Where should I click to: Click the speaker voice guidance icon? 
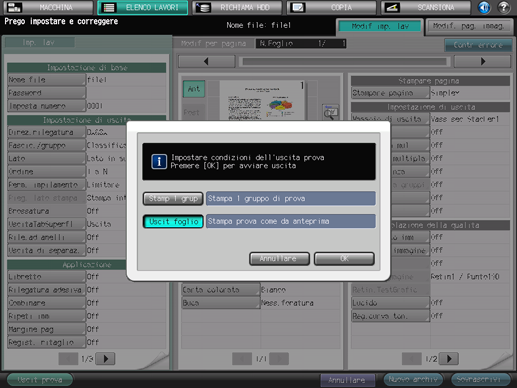click(484, 7)
